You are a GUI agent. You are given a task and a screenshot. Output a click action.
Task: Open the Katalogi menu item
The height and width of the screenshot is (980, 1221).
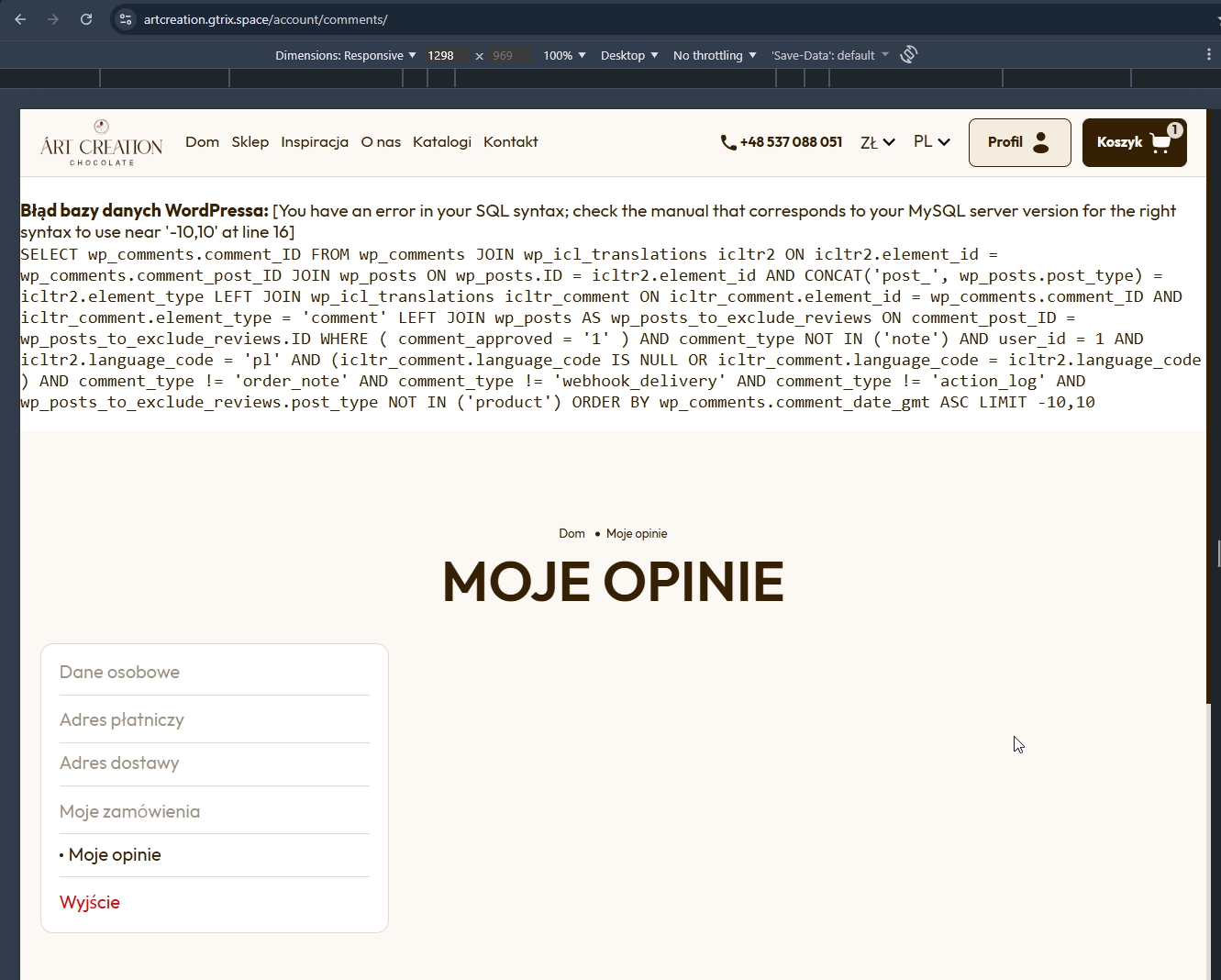click(442, 141)
